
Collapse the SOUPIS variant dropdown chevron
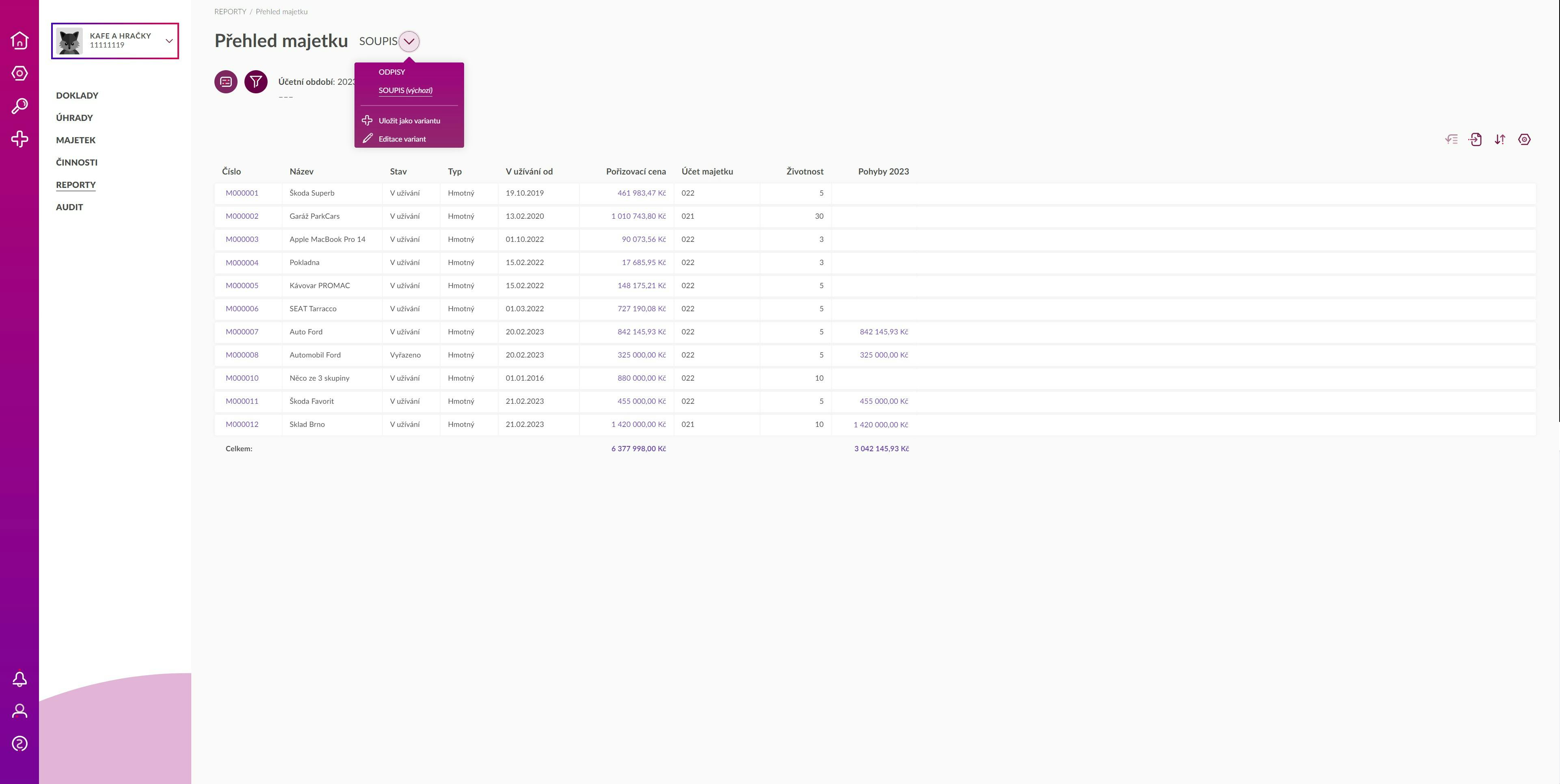pyautogui.click(x=409, y=41)
